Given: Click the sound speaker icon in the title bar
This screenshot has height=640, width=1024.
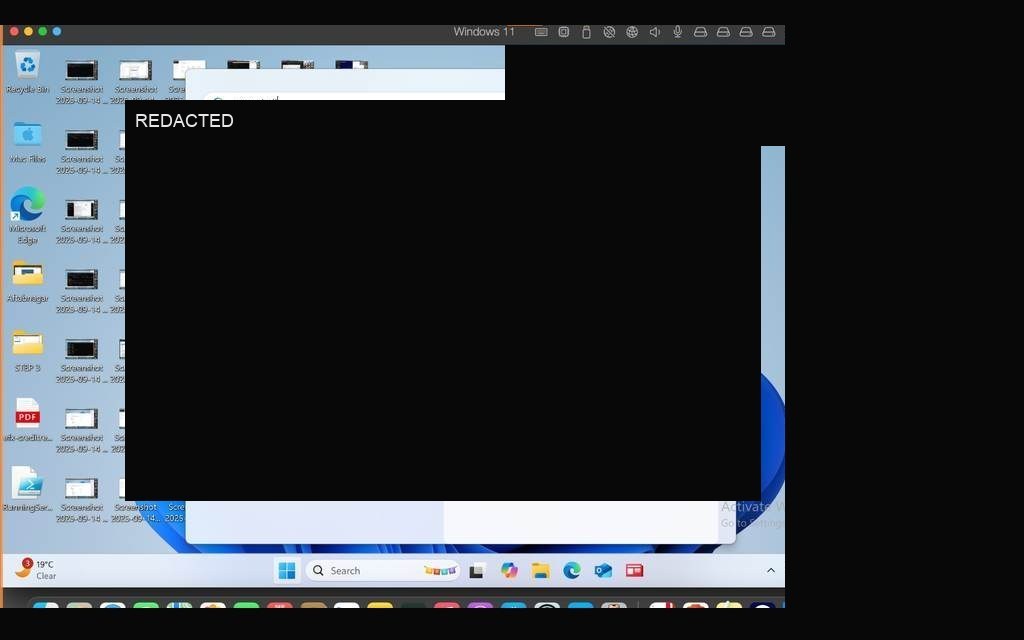Looking at the screenshot, I should click(x=654, y=31).
